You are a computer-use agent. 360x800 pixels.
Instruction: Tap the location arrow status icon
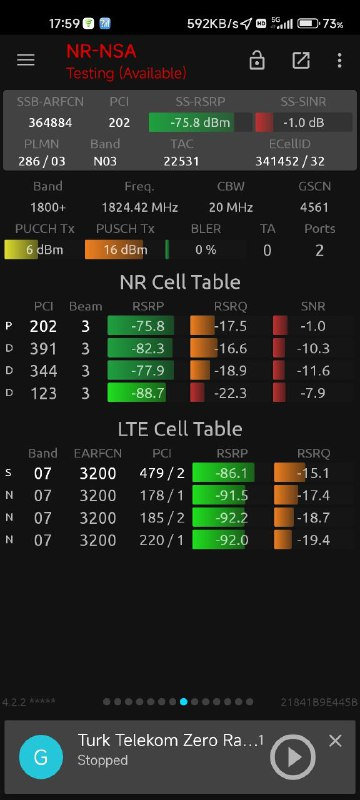coord(247,23)
